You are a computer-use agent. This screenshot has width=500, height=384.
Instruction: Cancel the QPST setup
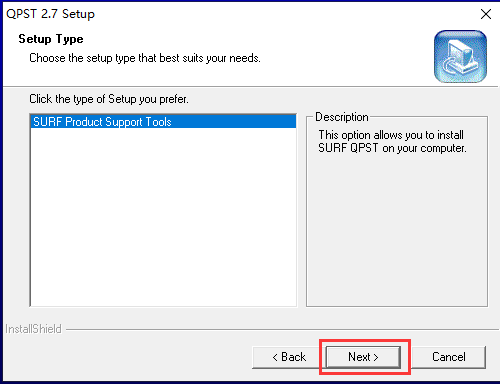click(x=449, y=357)
